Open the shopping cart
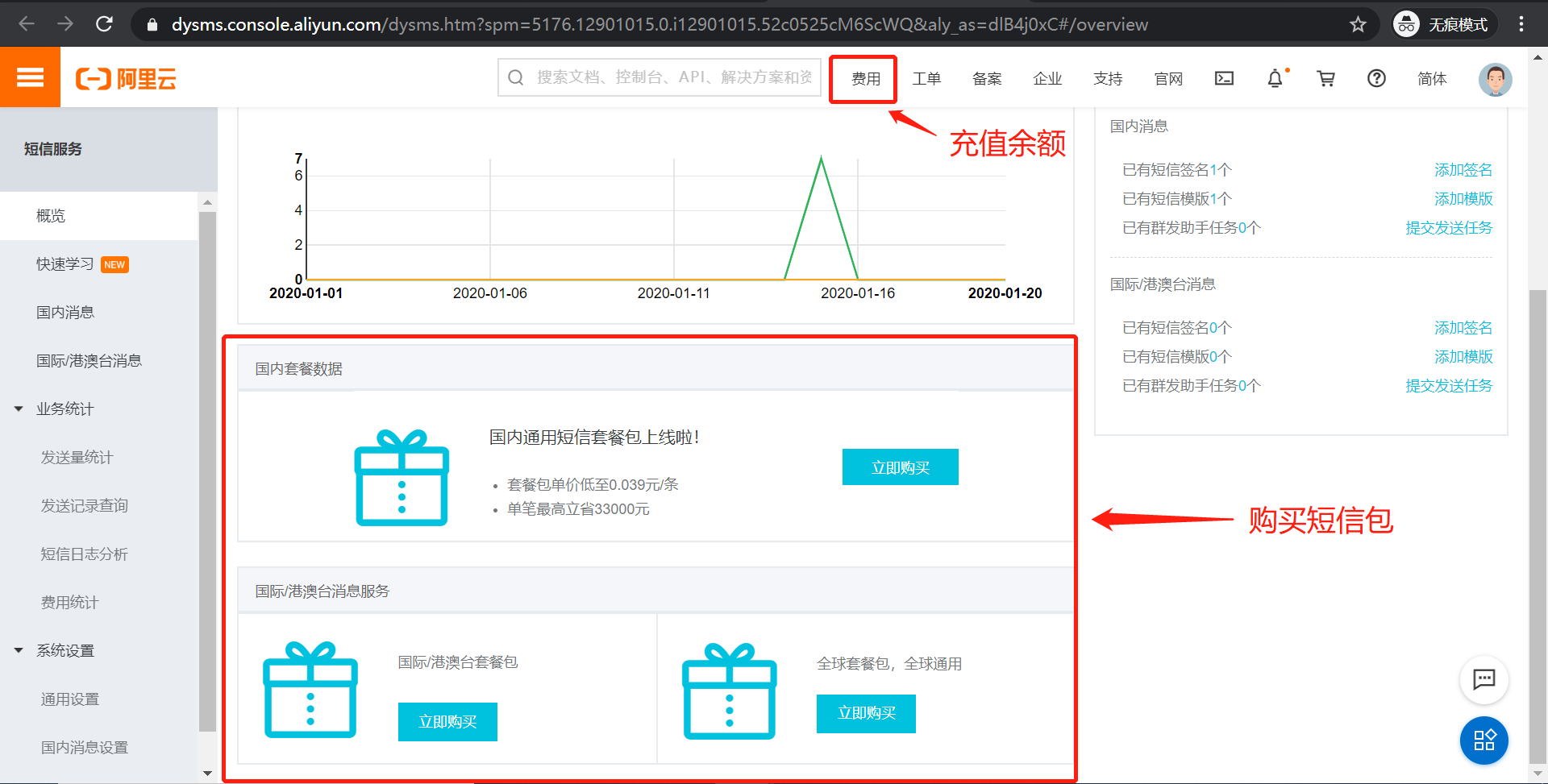This screenshot has height=784, width=1548. tap(1326, 78)
